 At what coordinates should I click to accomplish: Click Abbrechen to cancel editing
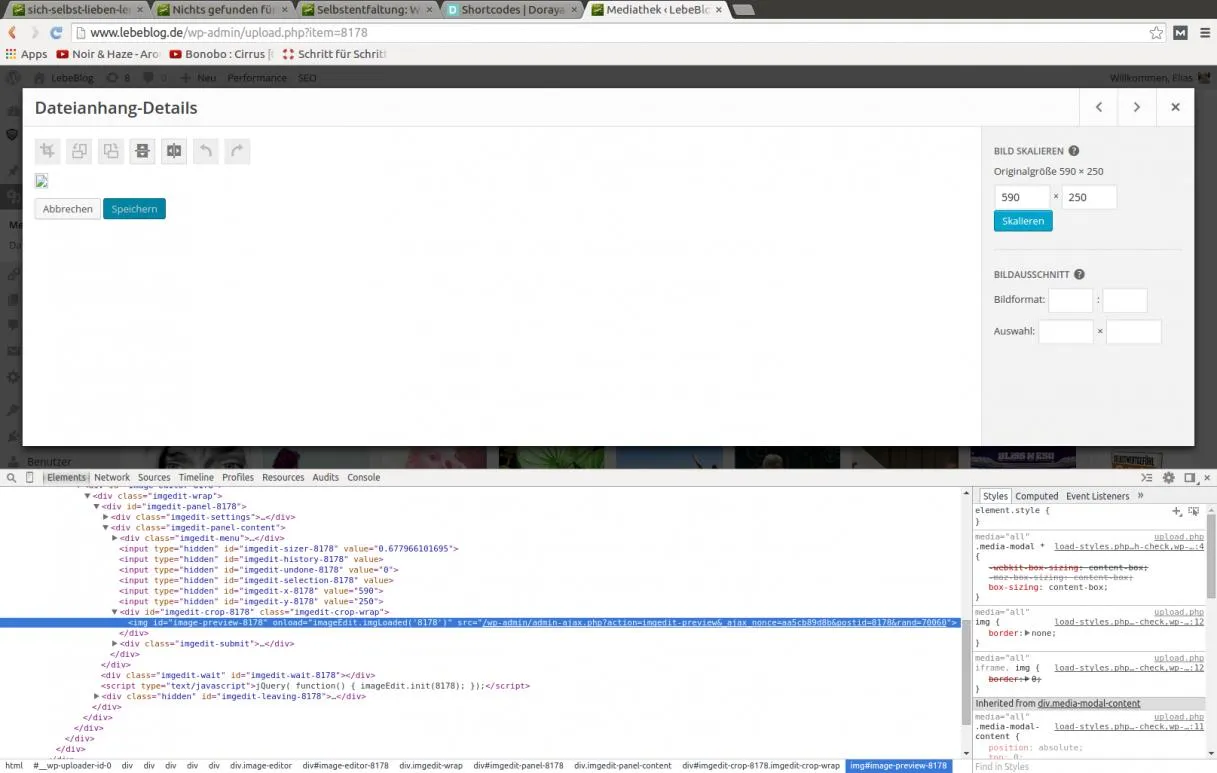click(x=68, y=209)
